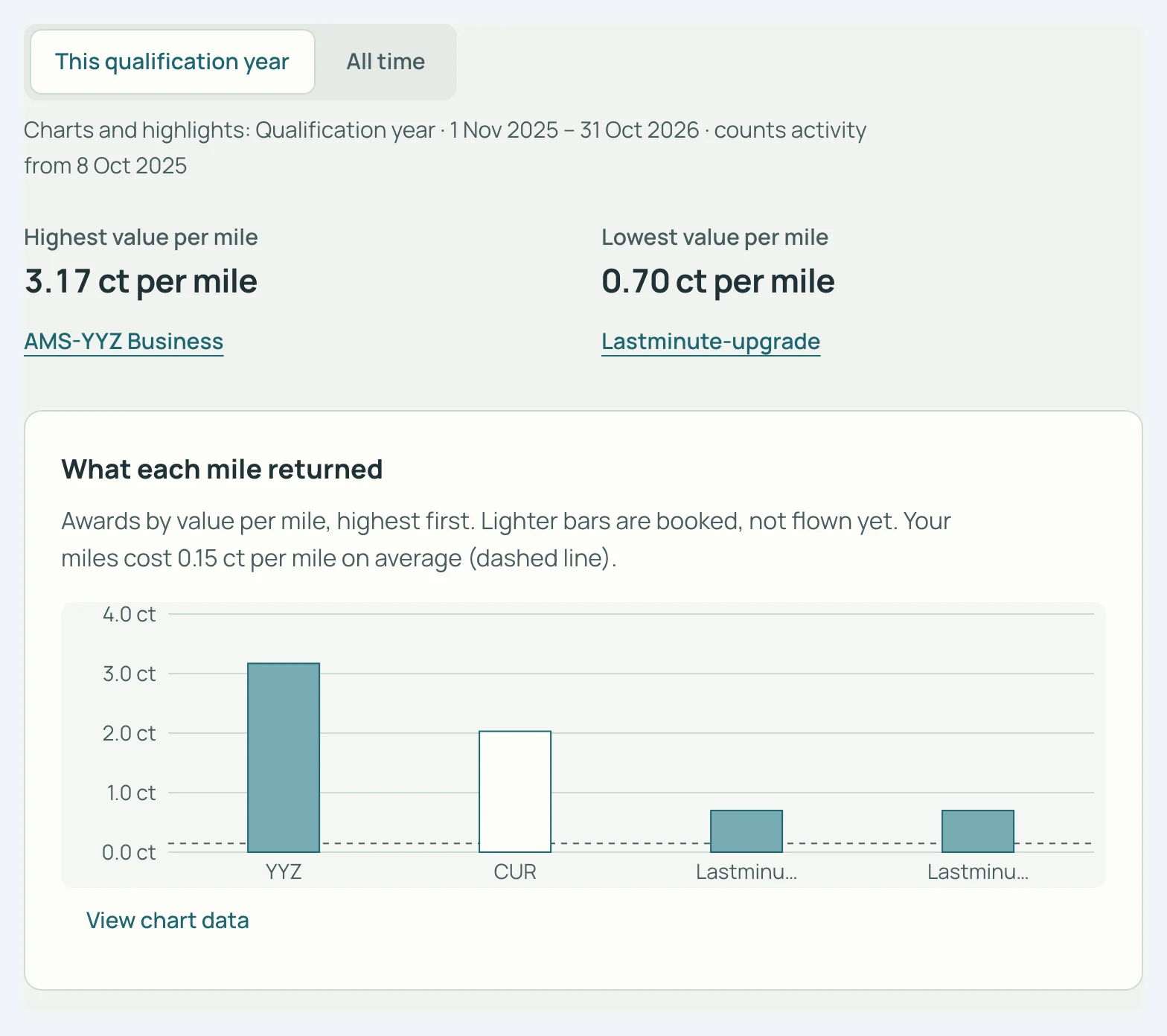Click the "YYZ" x-axis label

click(284, 872)
